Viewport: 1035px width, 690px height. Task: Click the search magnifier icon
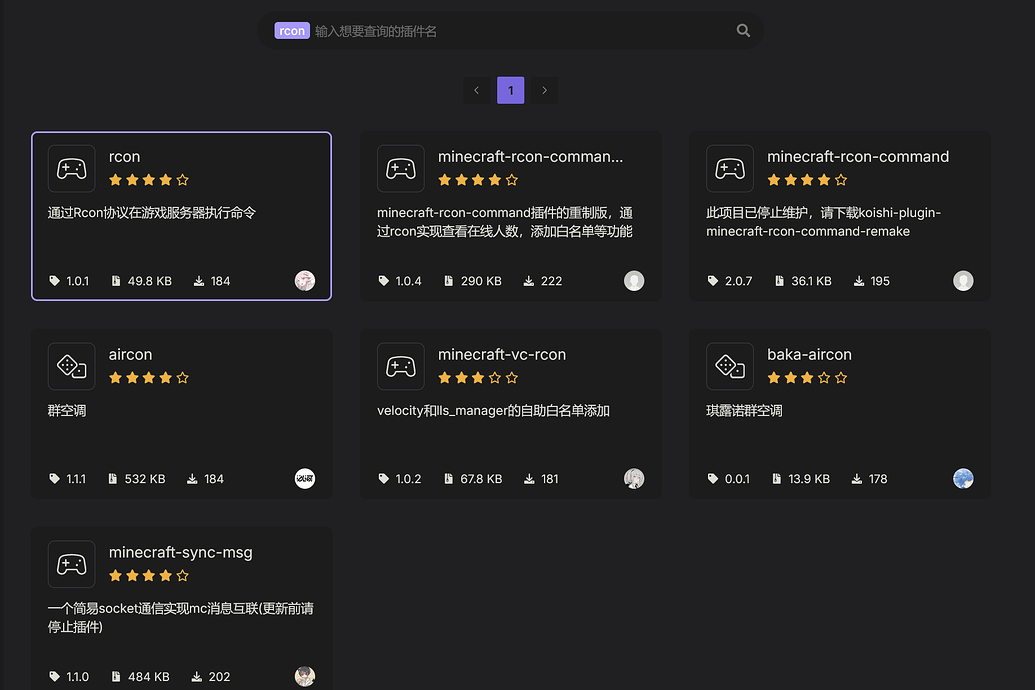click(x=743, y=31)
